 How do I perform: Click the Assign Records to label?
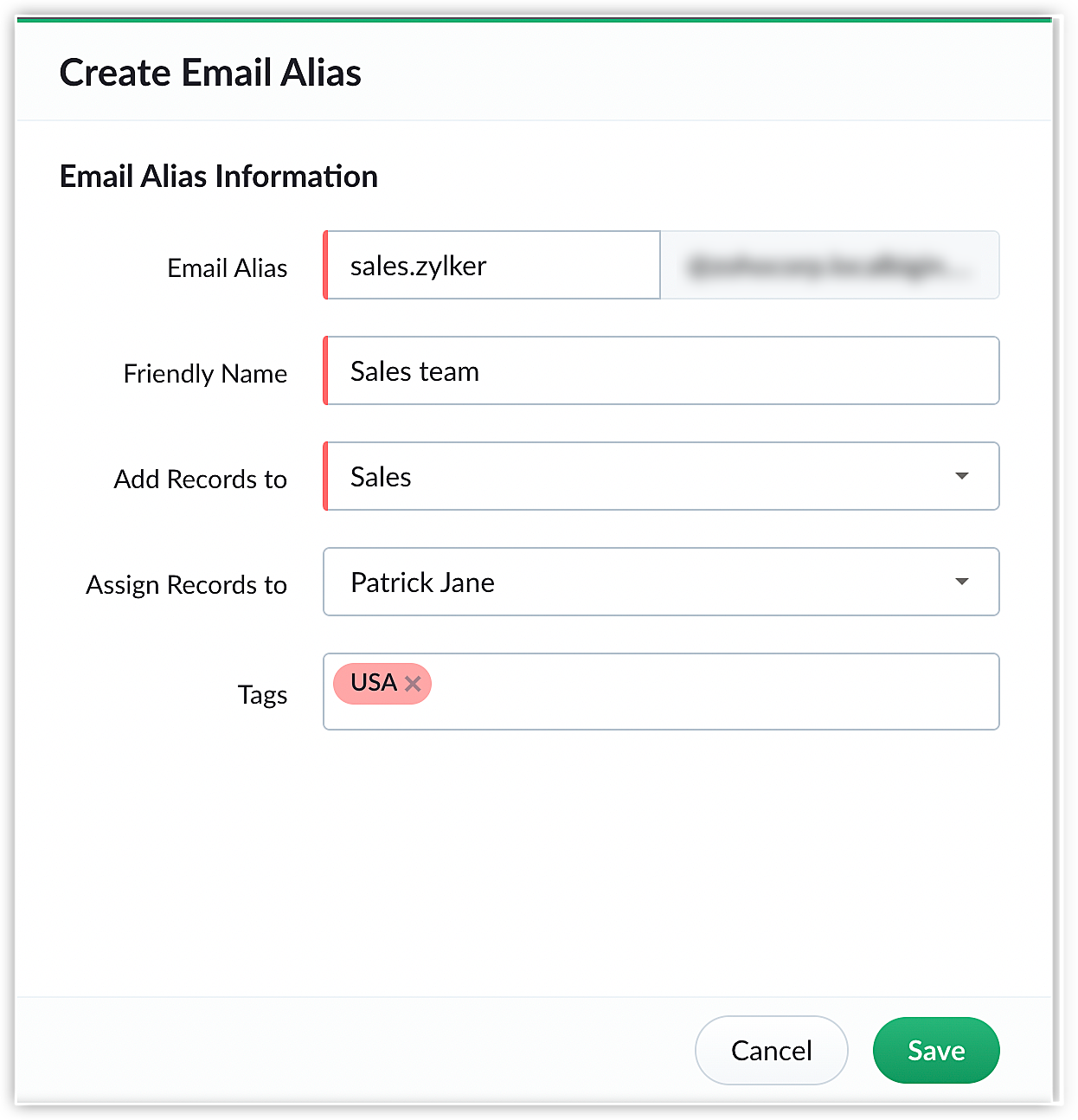point(187,585)
